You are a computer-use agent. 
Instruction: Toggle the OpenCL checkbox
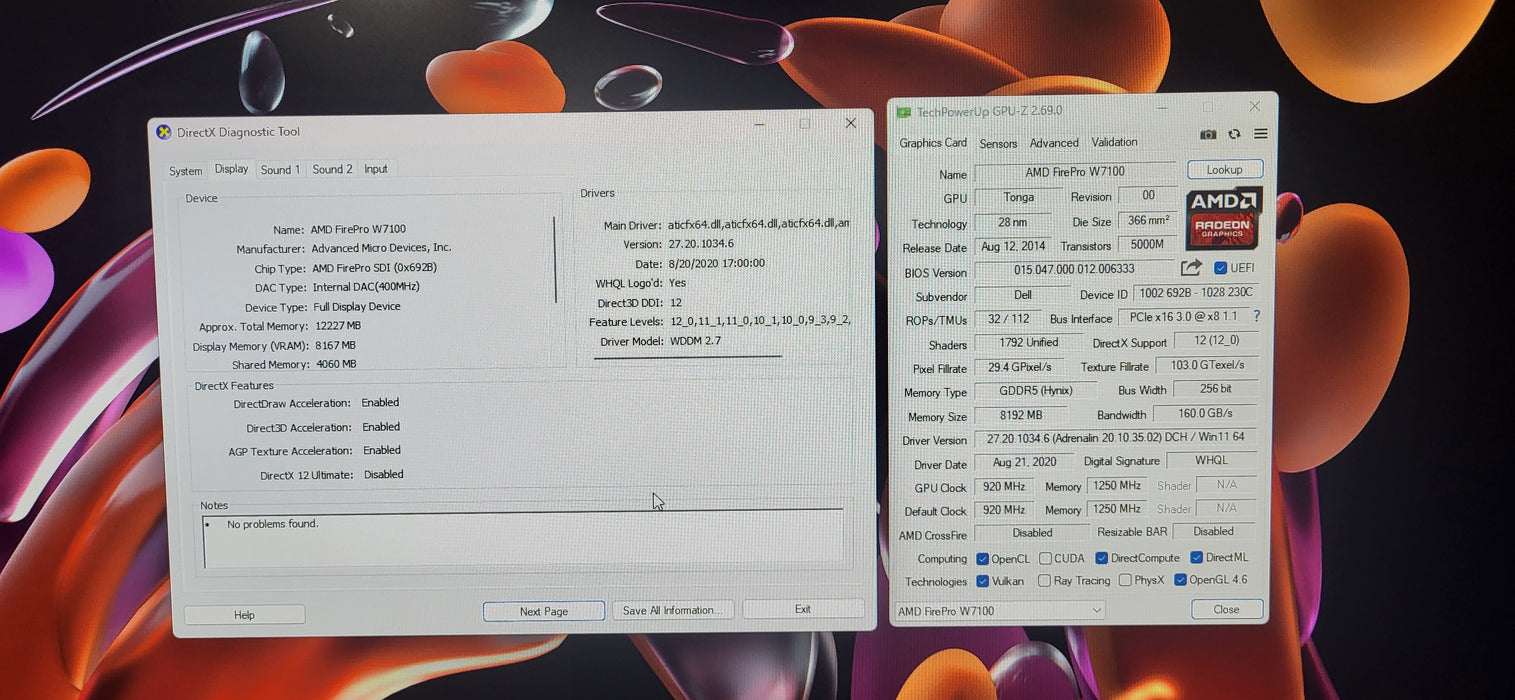982,559
